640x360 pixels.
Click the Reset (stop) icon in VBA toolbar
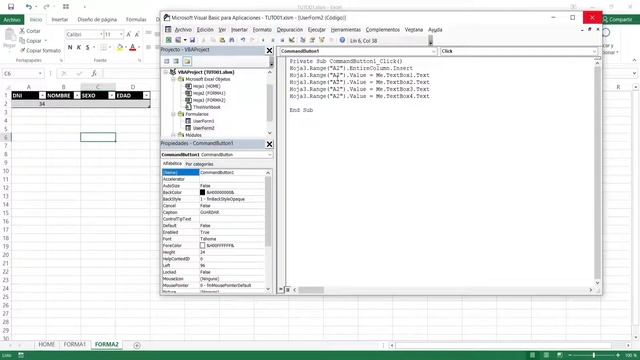click(282, 40)
